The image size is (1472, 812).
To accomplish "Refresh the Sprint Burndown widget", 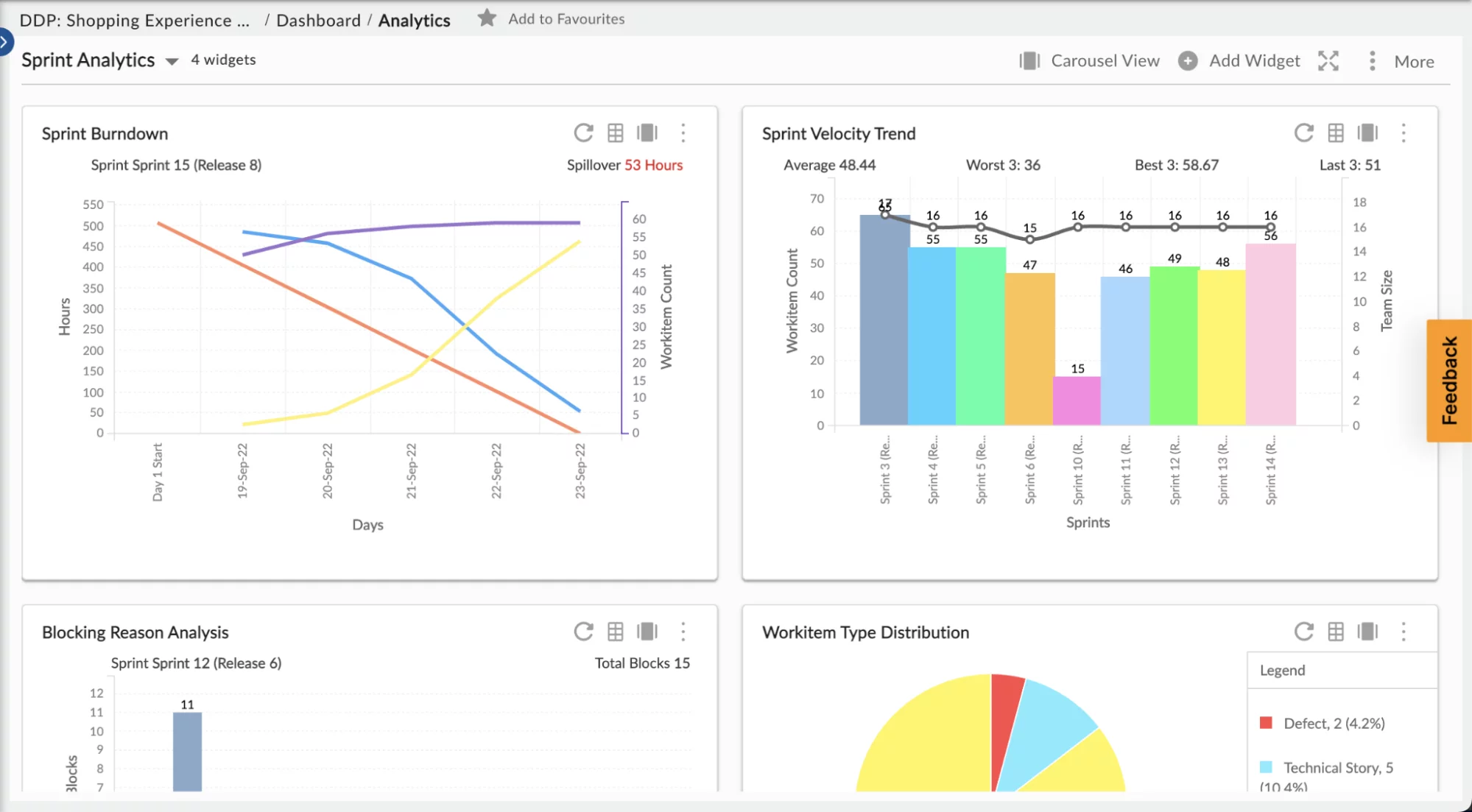I will tap(583, 133).
